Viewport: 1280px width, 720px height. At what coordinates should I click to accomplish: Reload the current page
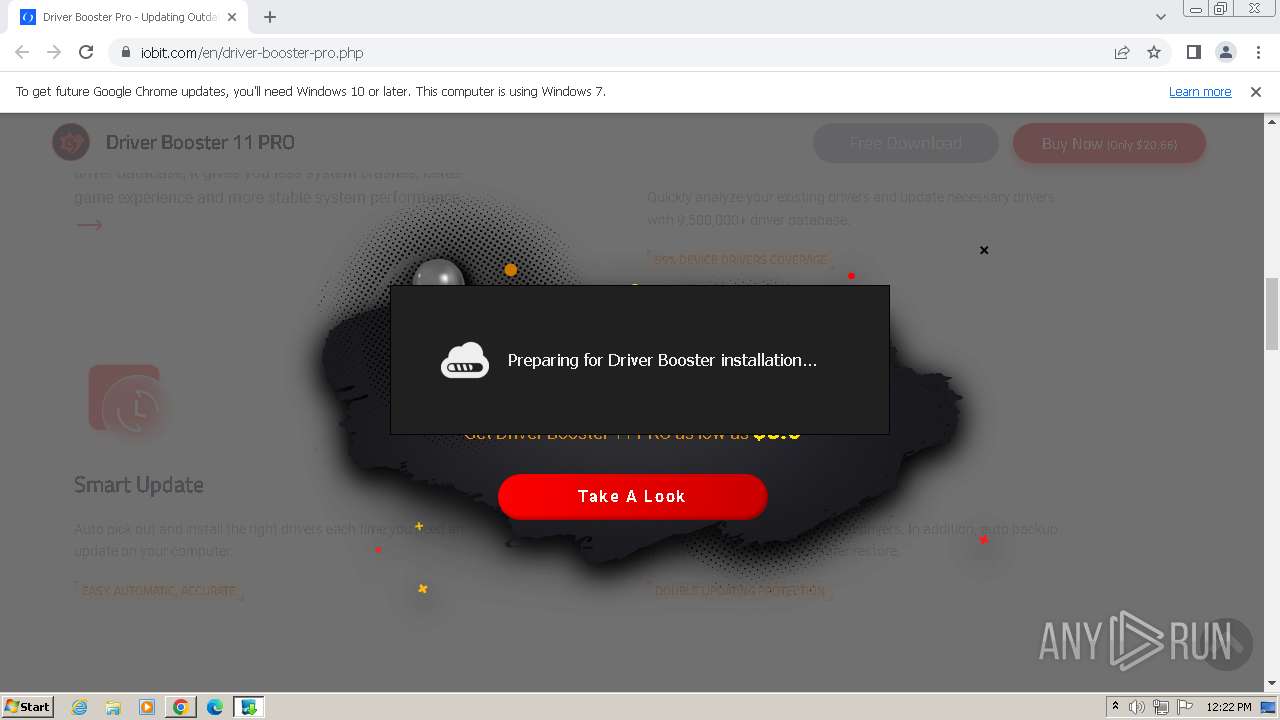(86, 52)
